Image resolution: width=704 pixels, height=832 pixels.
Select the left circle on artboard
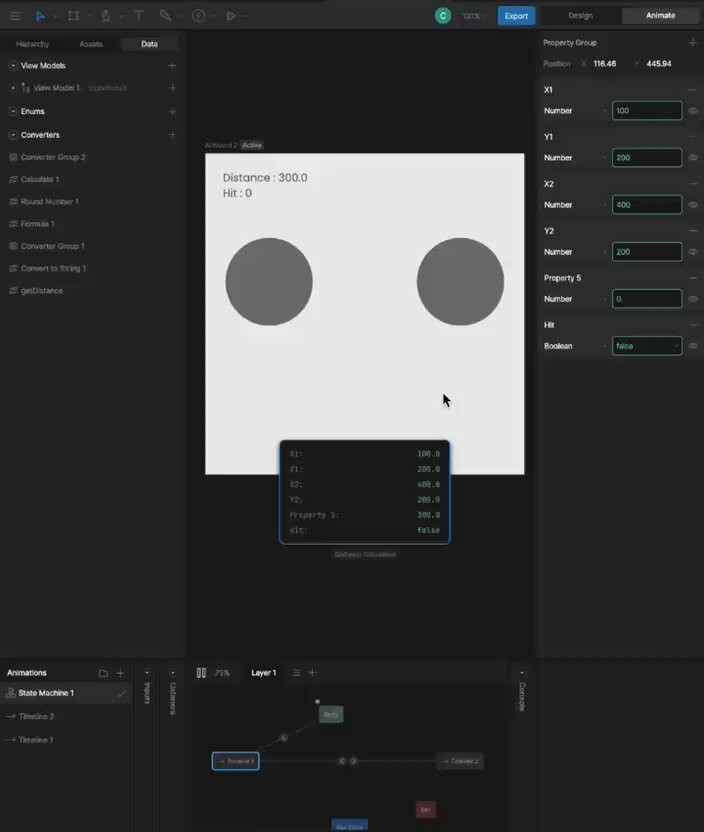point(269,281)
